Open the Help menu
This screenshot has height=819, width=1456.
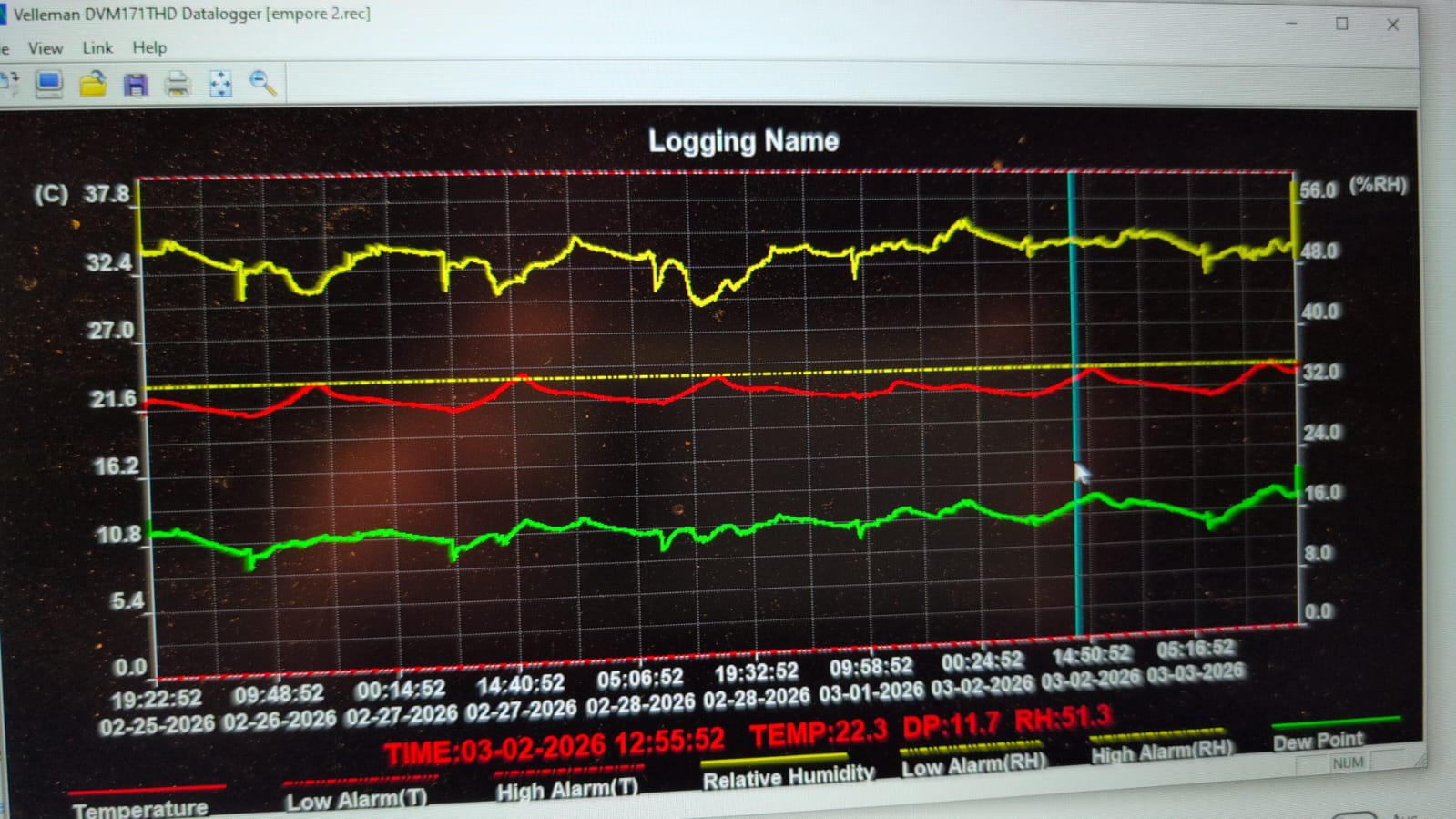pyautogui.click(x=149, y=48)
